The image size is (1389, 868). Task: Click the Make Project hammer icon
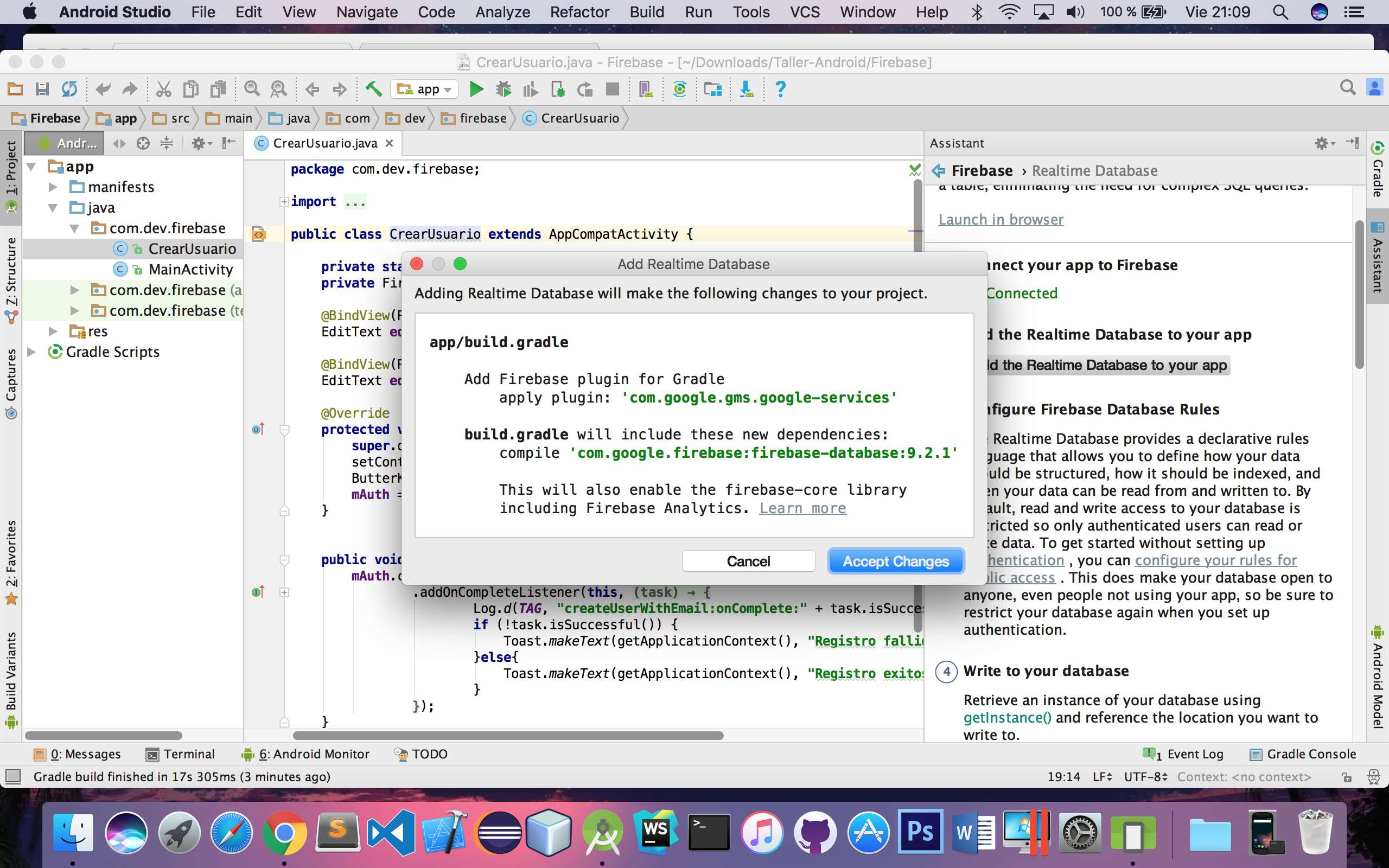click(x=373, y=89)
